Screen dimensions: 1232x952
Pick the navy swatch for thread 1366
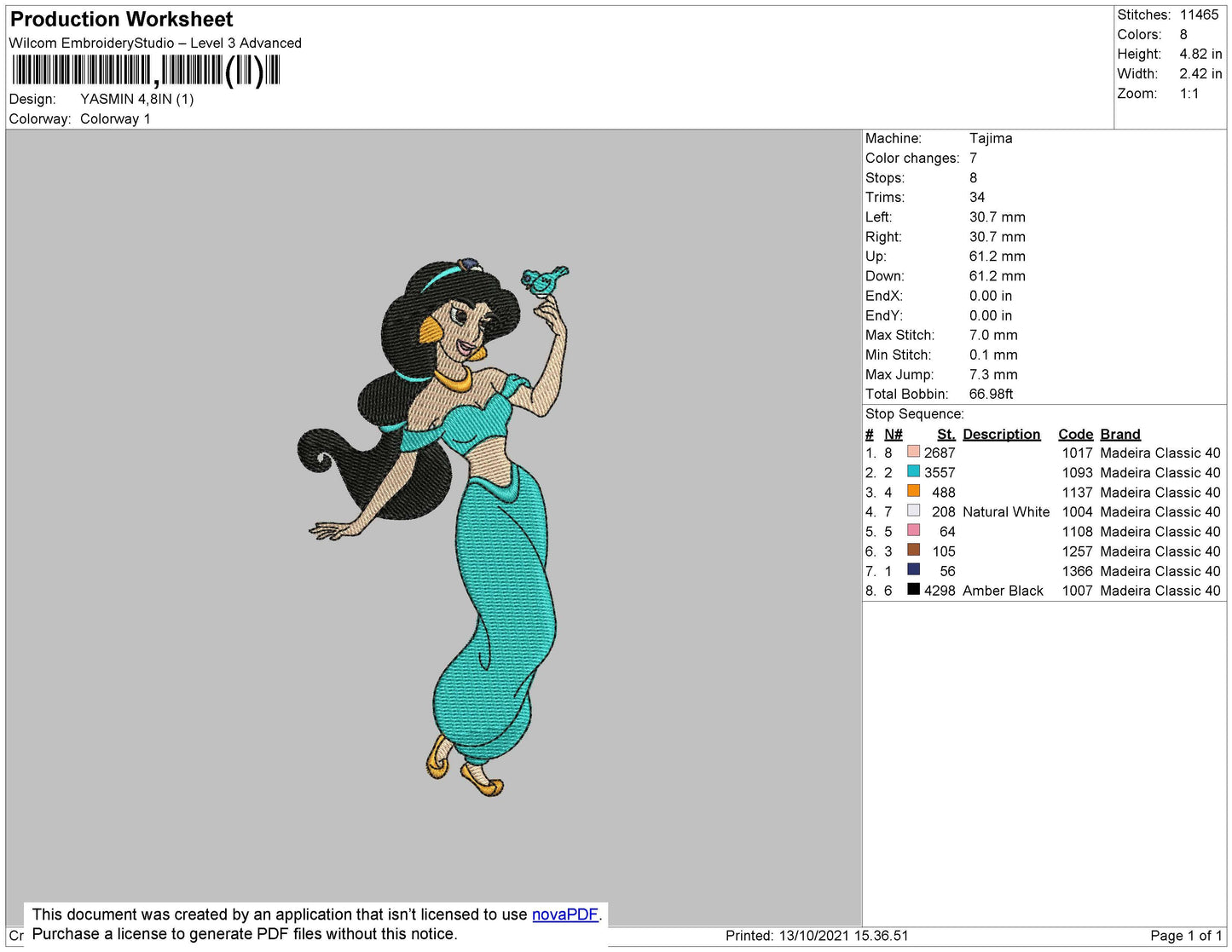[x=913, y=569]
